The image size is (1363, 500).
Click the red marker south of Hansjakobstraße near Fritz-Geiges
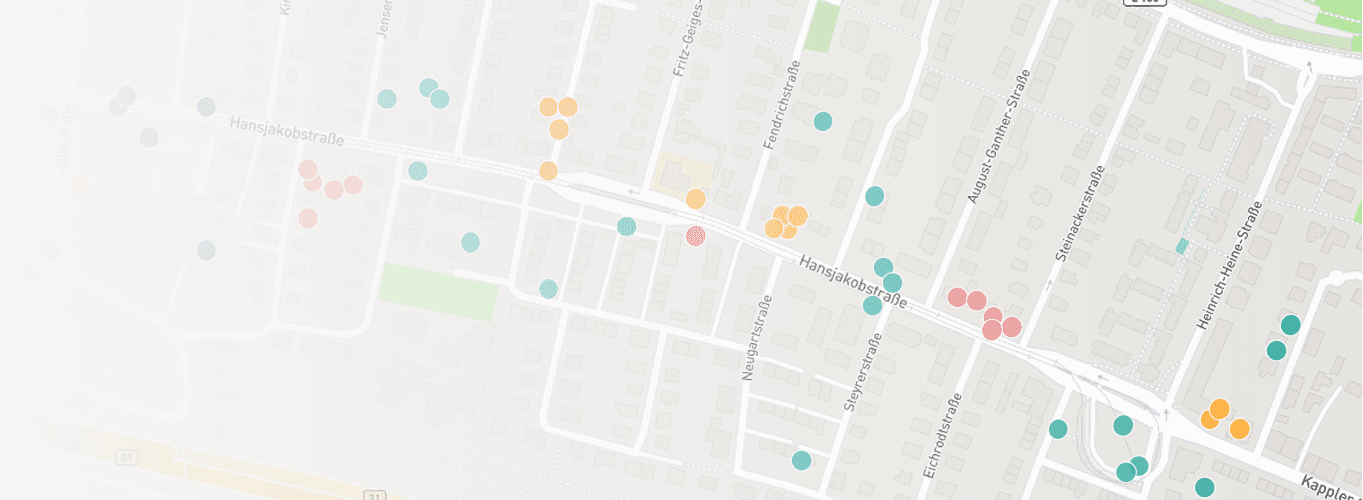point(695,236)
